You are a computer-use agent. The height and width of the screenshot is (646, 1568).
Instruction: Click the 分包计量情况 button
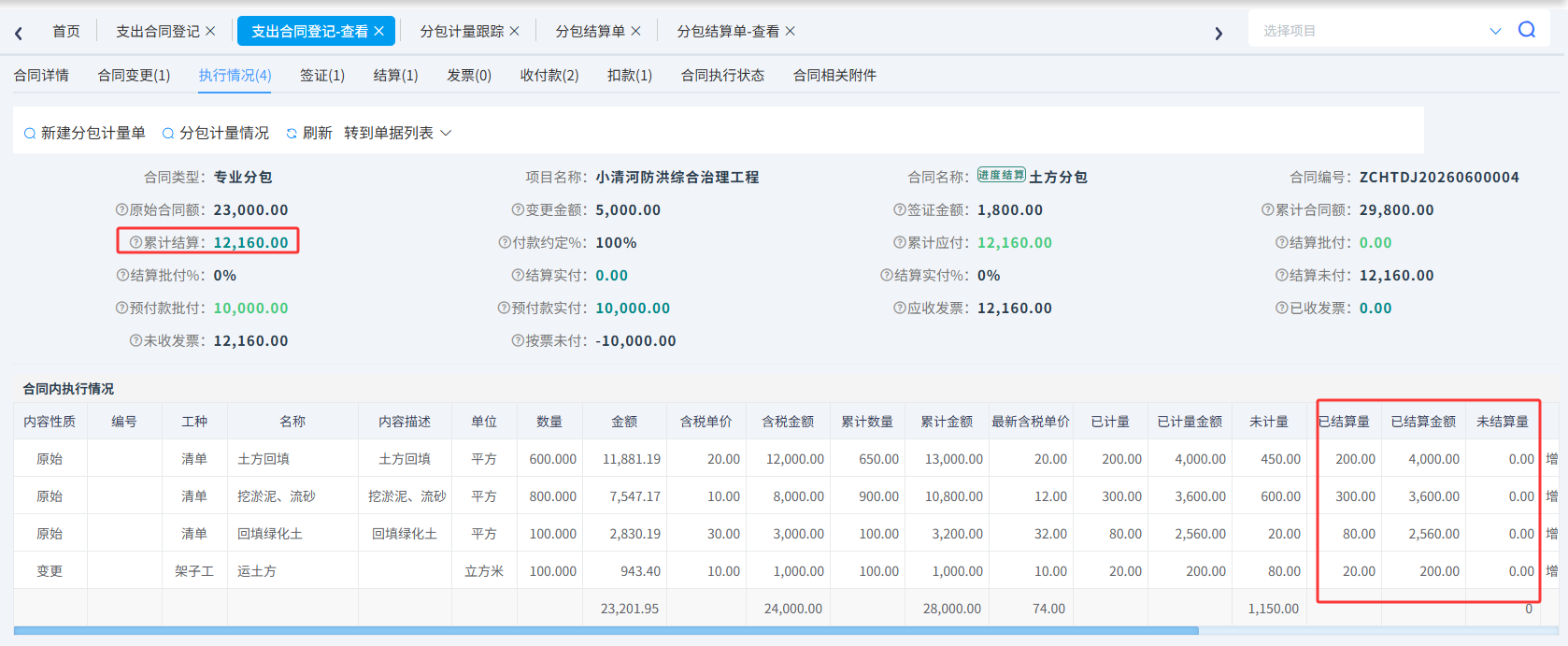coord(216,134)
